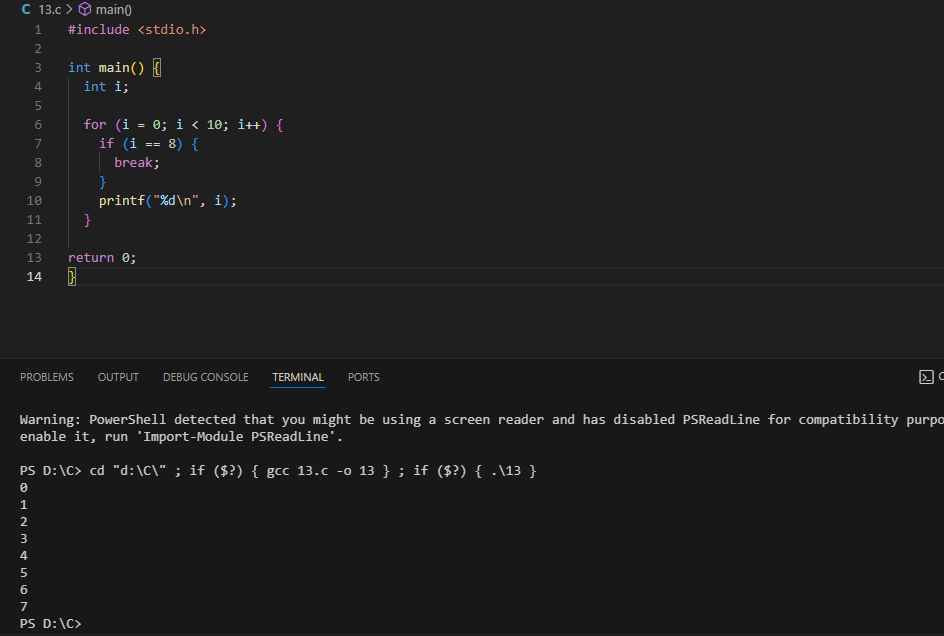Open the DEBUG CONSOLE tab
Image resolution: width=944 pixels, height=636 pixels.
(205, 377)
